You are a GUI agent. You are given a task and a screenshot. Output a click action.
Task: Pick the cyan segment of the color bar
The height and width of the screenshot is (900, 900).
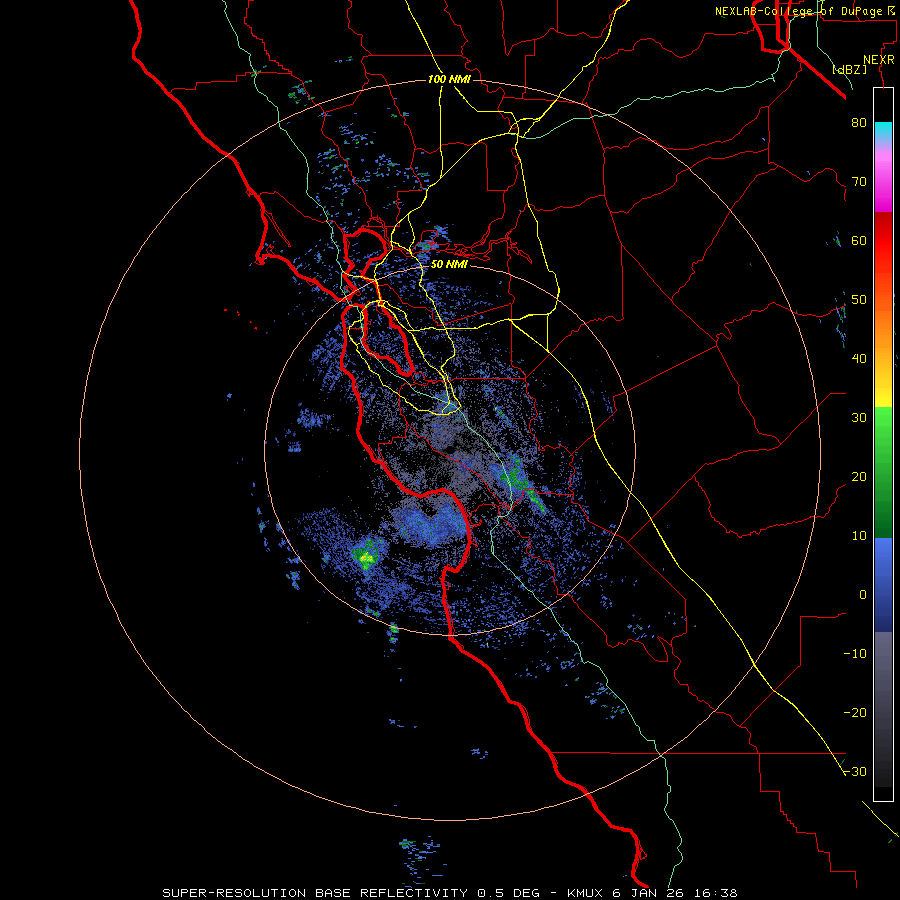883,131
